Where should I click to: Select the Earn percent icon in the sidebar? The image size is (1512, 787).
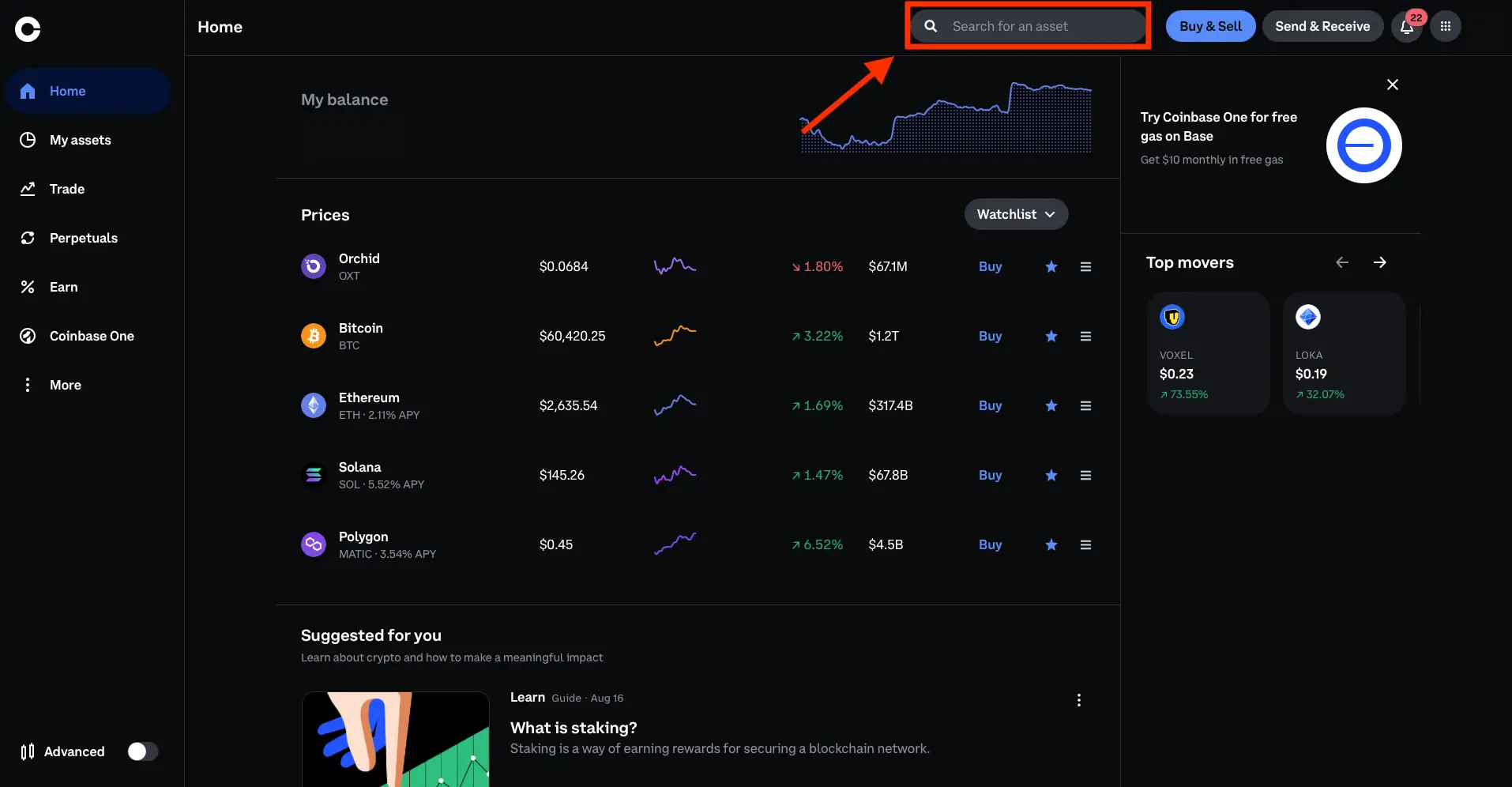[x=28, y=287]
